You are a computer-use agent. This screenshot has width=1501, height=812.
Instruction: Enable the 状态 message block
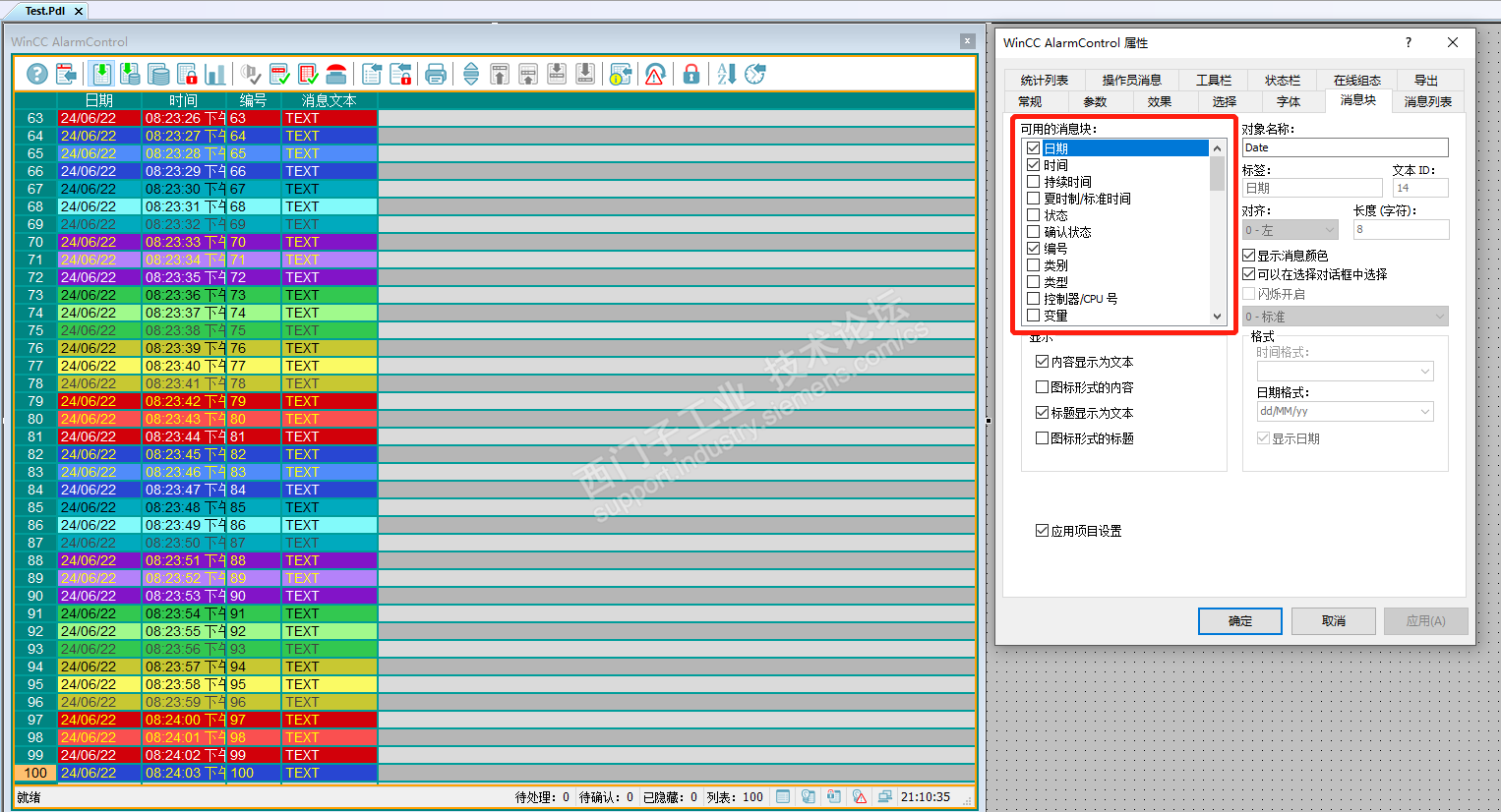pyautogui.click(x=1033, y=215)
